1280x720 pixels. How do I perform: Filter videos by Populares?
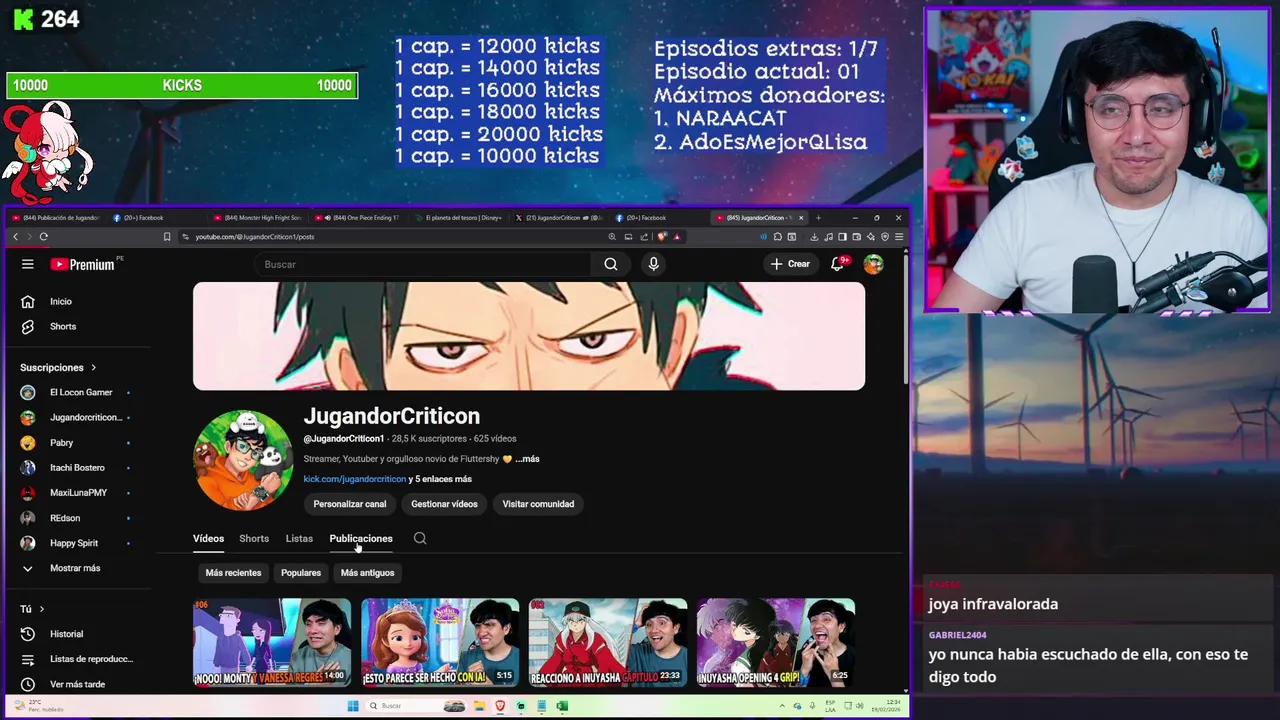tap(301, 573)
